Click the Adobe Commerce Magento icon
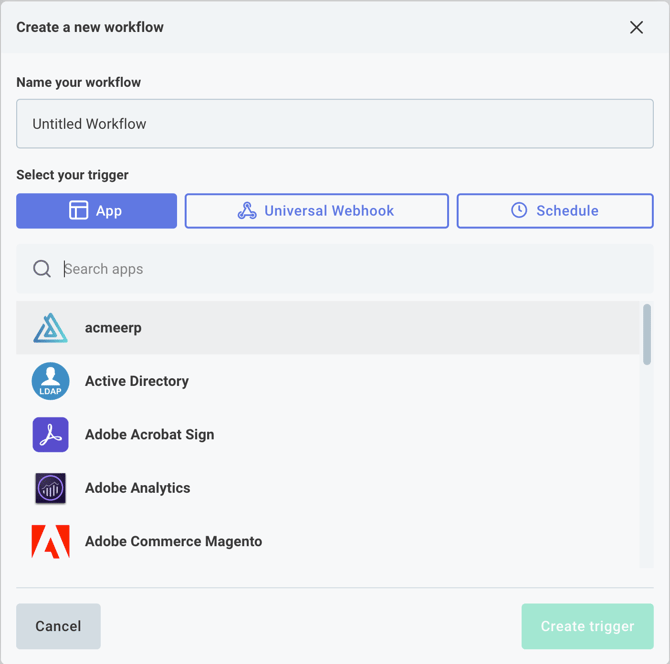This screenshot has height=664, width=670. pyautogui.click(x=50, y=542)
